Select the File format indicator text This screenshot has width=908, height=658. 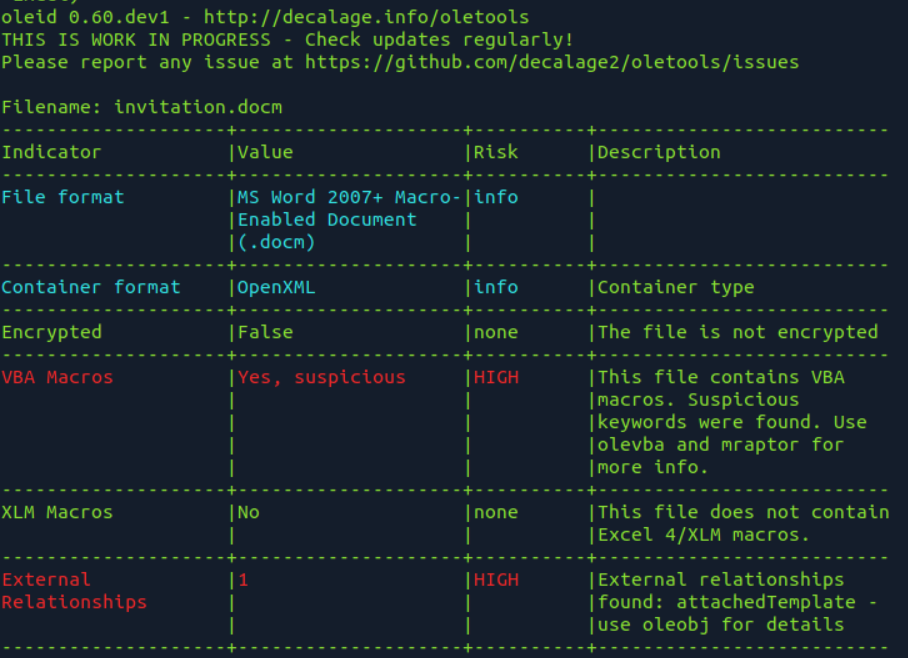63,198
